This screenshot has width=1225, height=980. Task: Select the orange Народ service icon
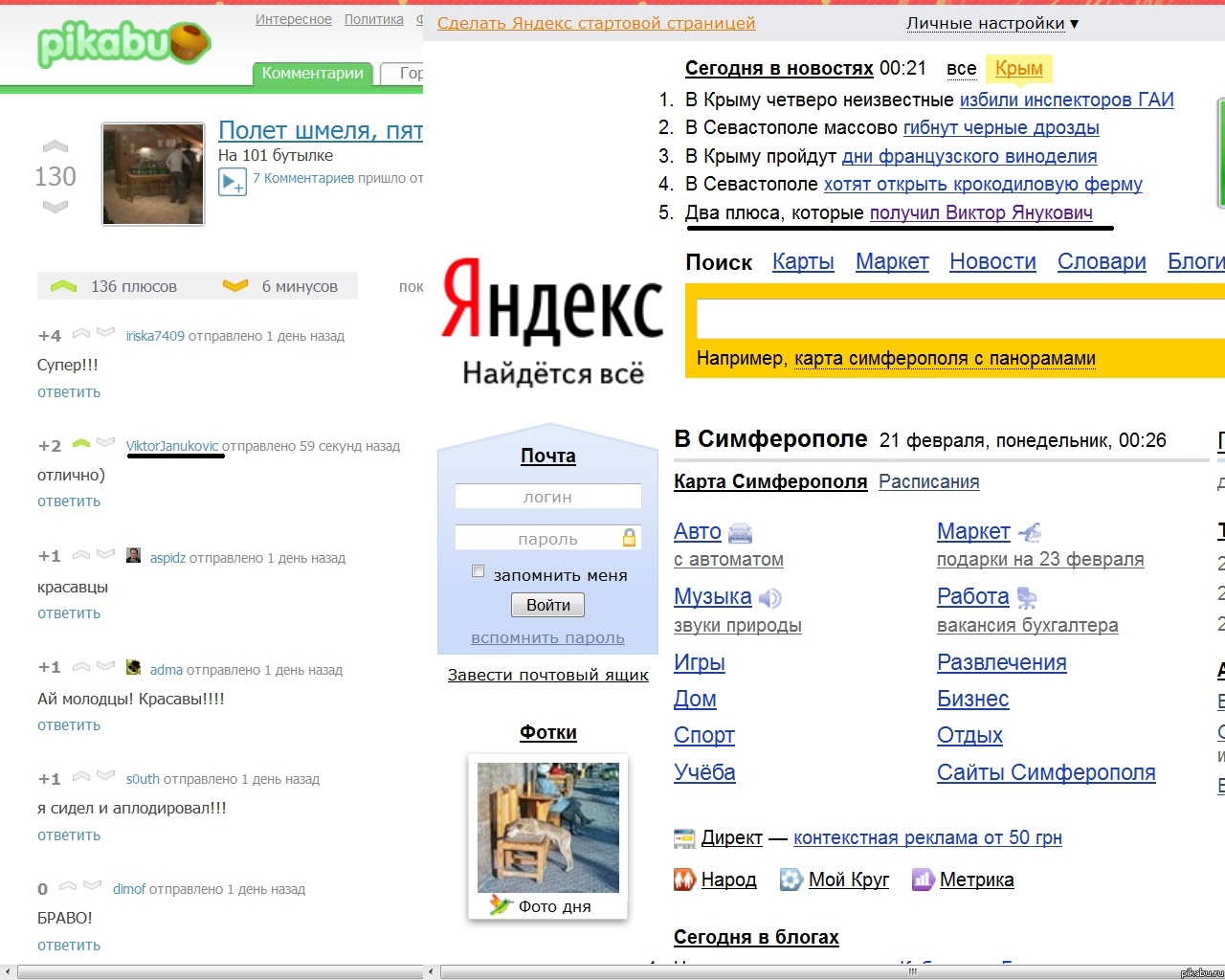pos(684,880)
